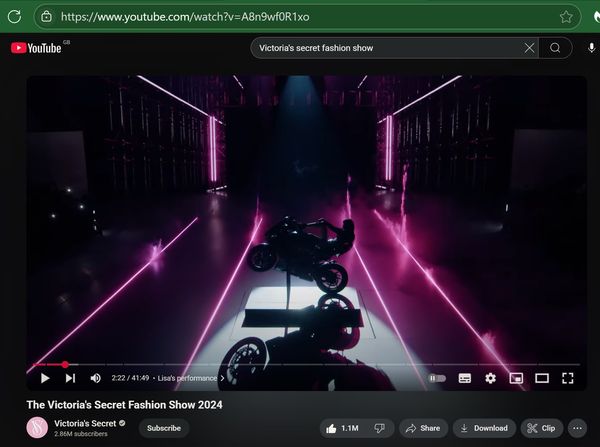Viewport: 600px width, 447px height.
Task: Enable miniplayer mode
Action: [x=516, y=378]
